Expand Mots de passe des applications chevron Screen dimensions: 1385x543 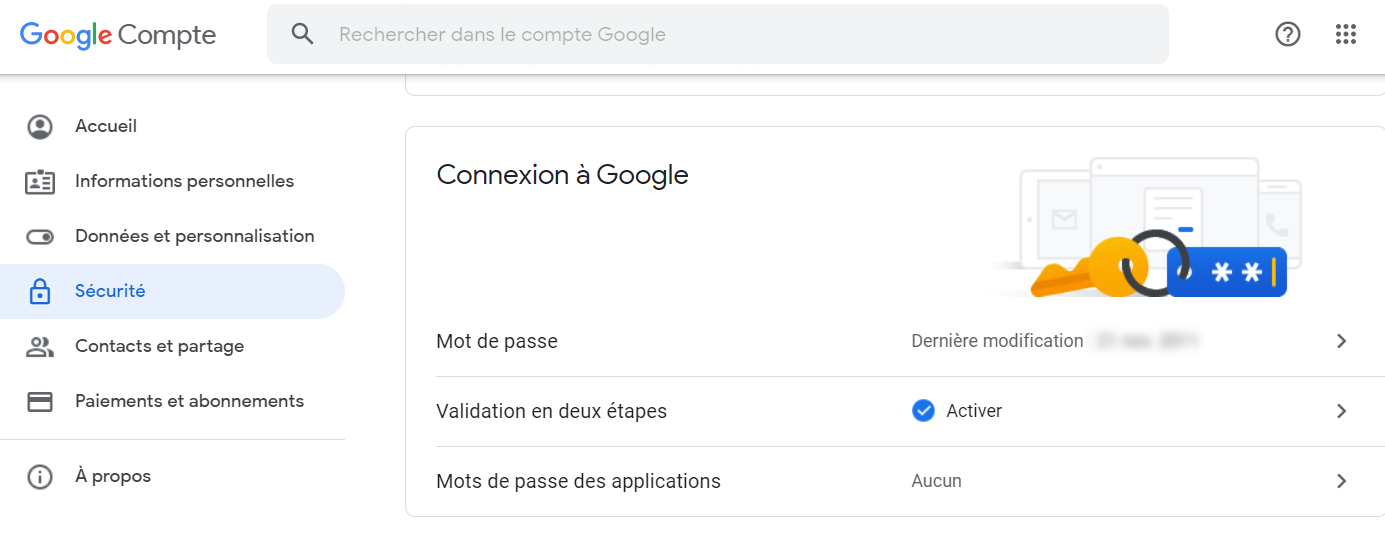pos(1342,481)
